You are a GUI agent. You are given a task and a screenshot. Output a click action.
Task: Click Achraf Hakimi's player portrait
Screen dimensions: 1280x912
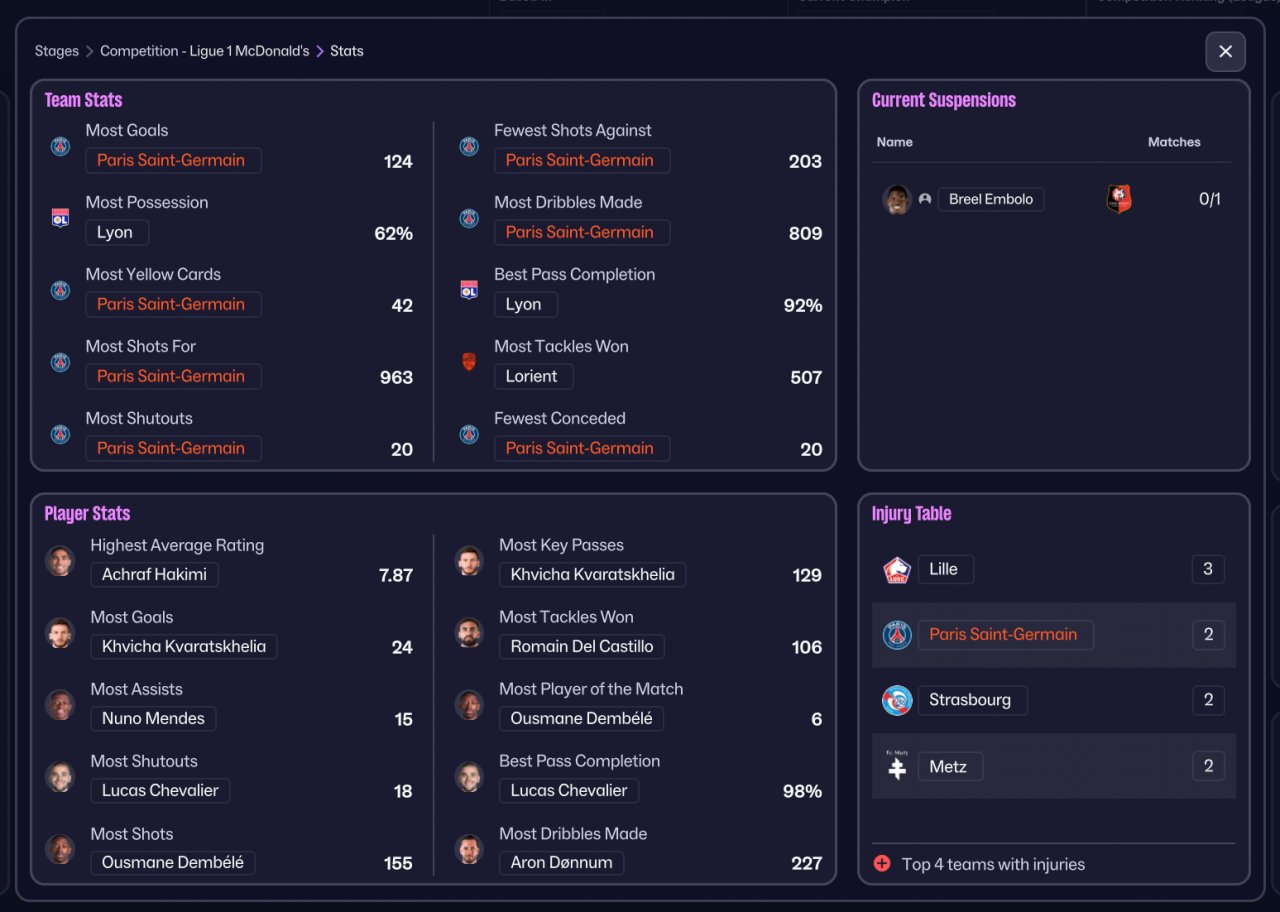(x=60, y=561)
